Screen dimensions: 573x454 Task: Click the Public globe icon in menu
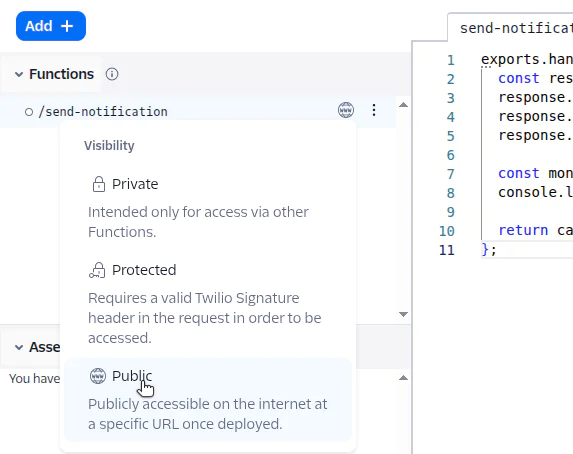click(98, 376)
